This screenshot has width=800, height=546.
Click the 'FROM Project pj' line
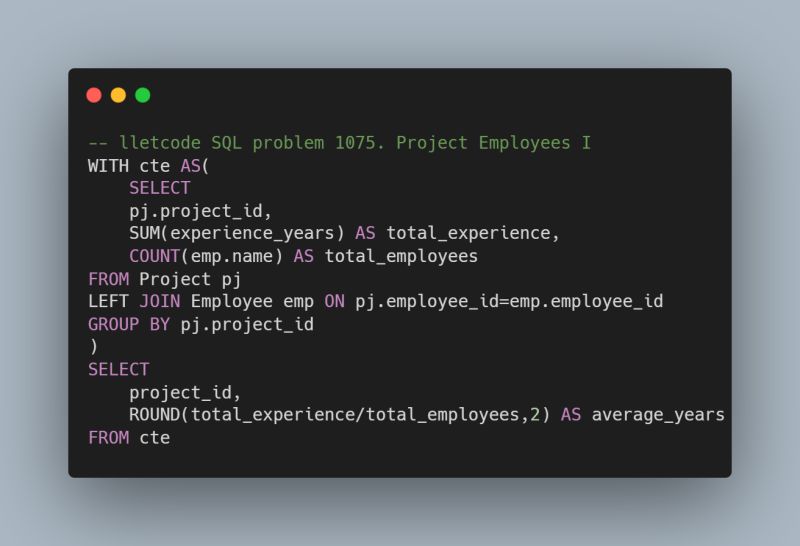click(164, 279)
